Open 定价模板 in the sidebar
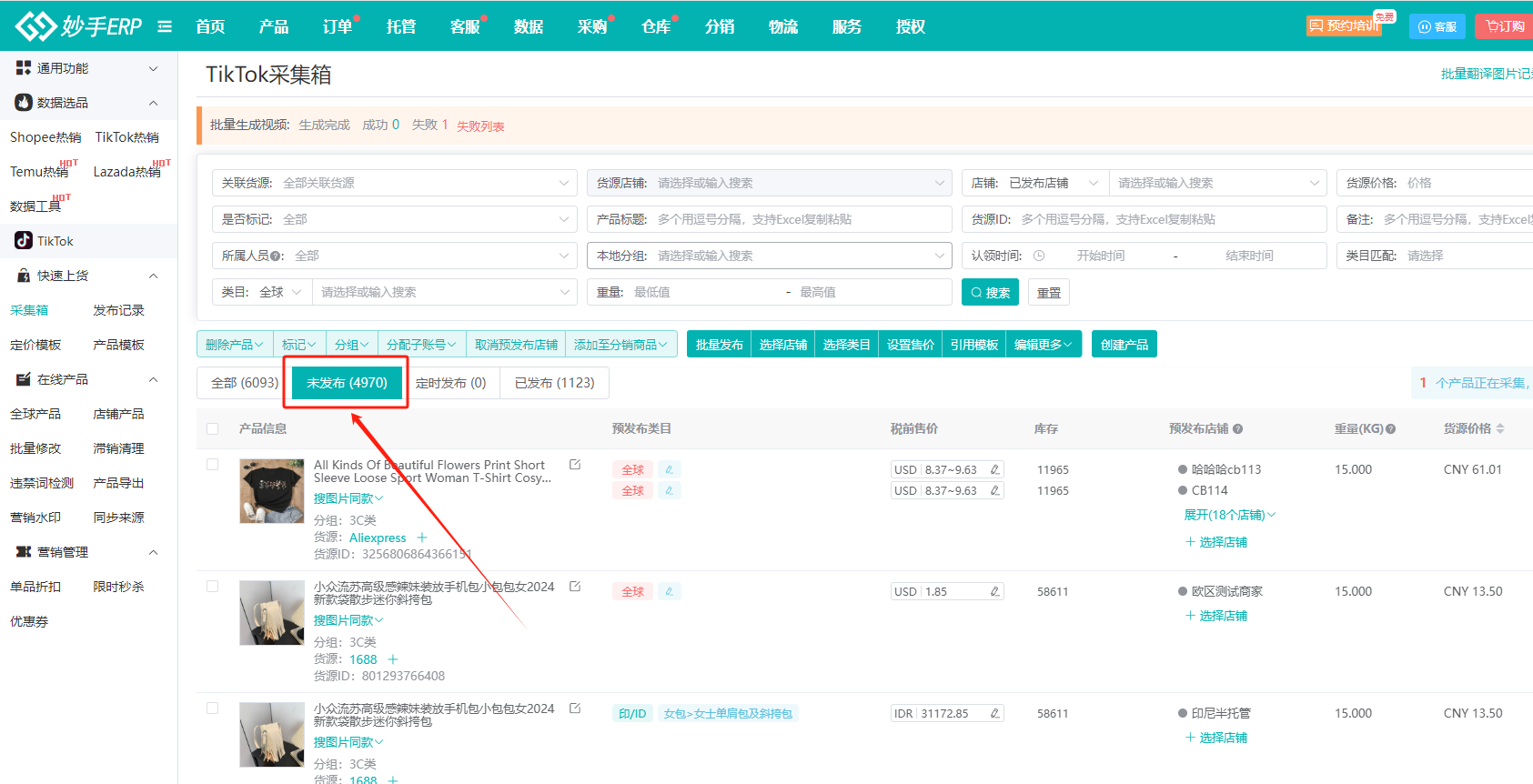 click(35, 345)
